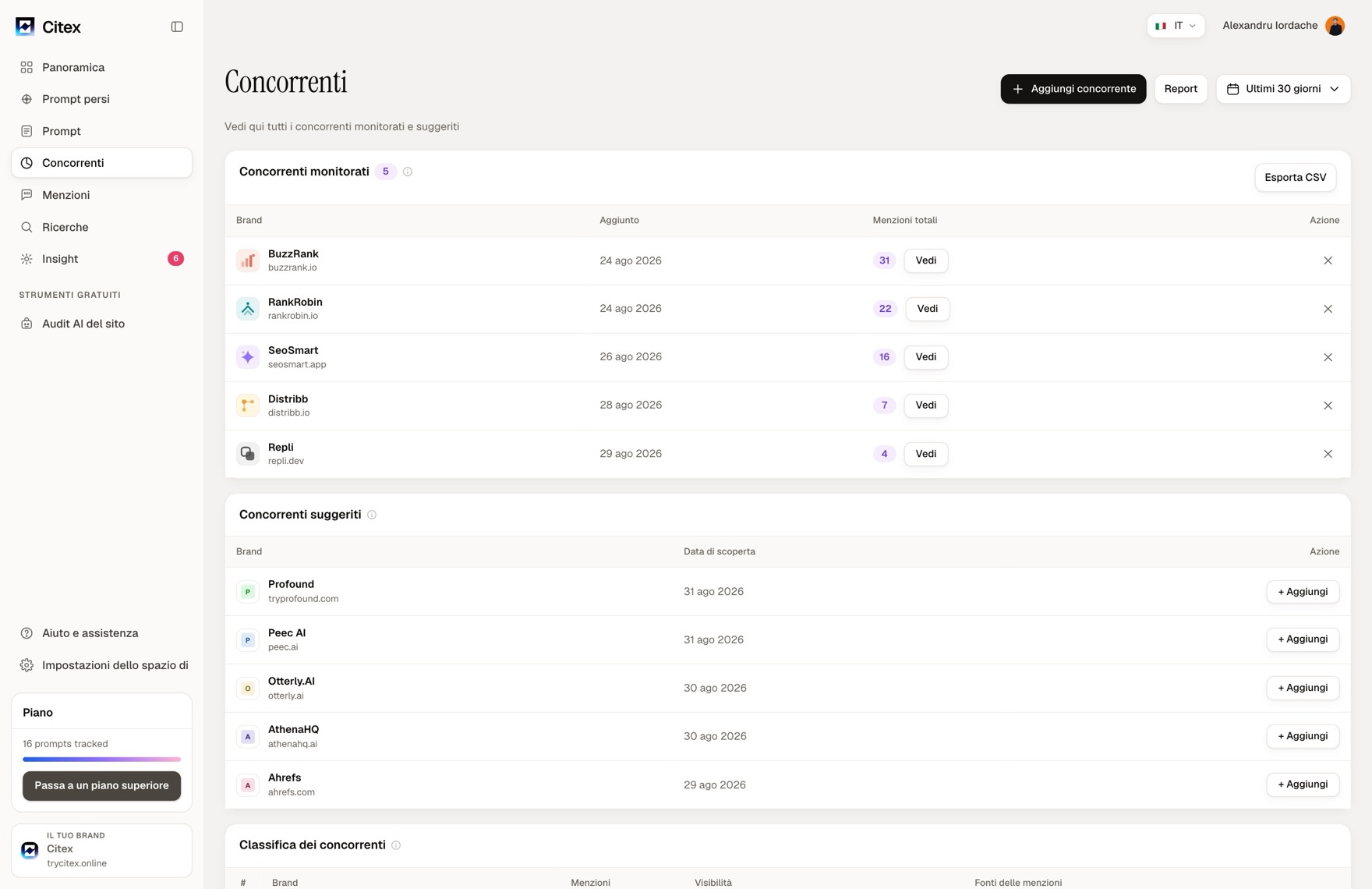View BuzzRank mentions with Vedi
Image resolution: width=1372 pixels, height=889 pixels.
click(x=926, y=260)
